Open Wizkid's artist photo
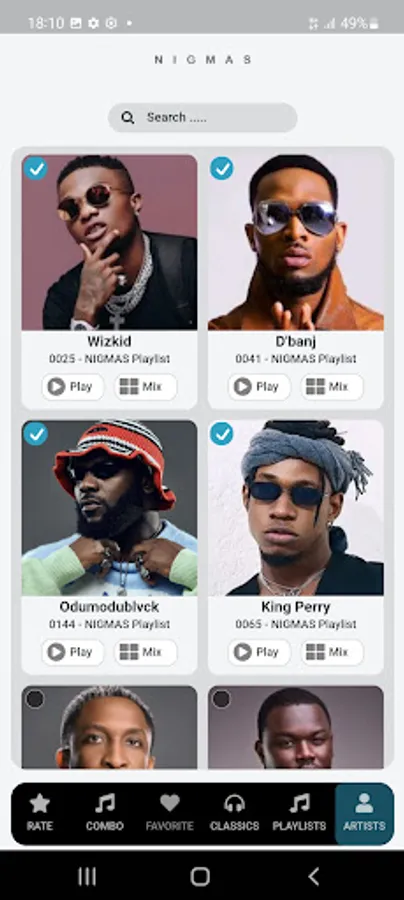 [x=110, y=242]
